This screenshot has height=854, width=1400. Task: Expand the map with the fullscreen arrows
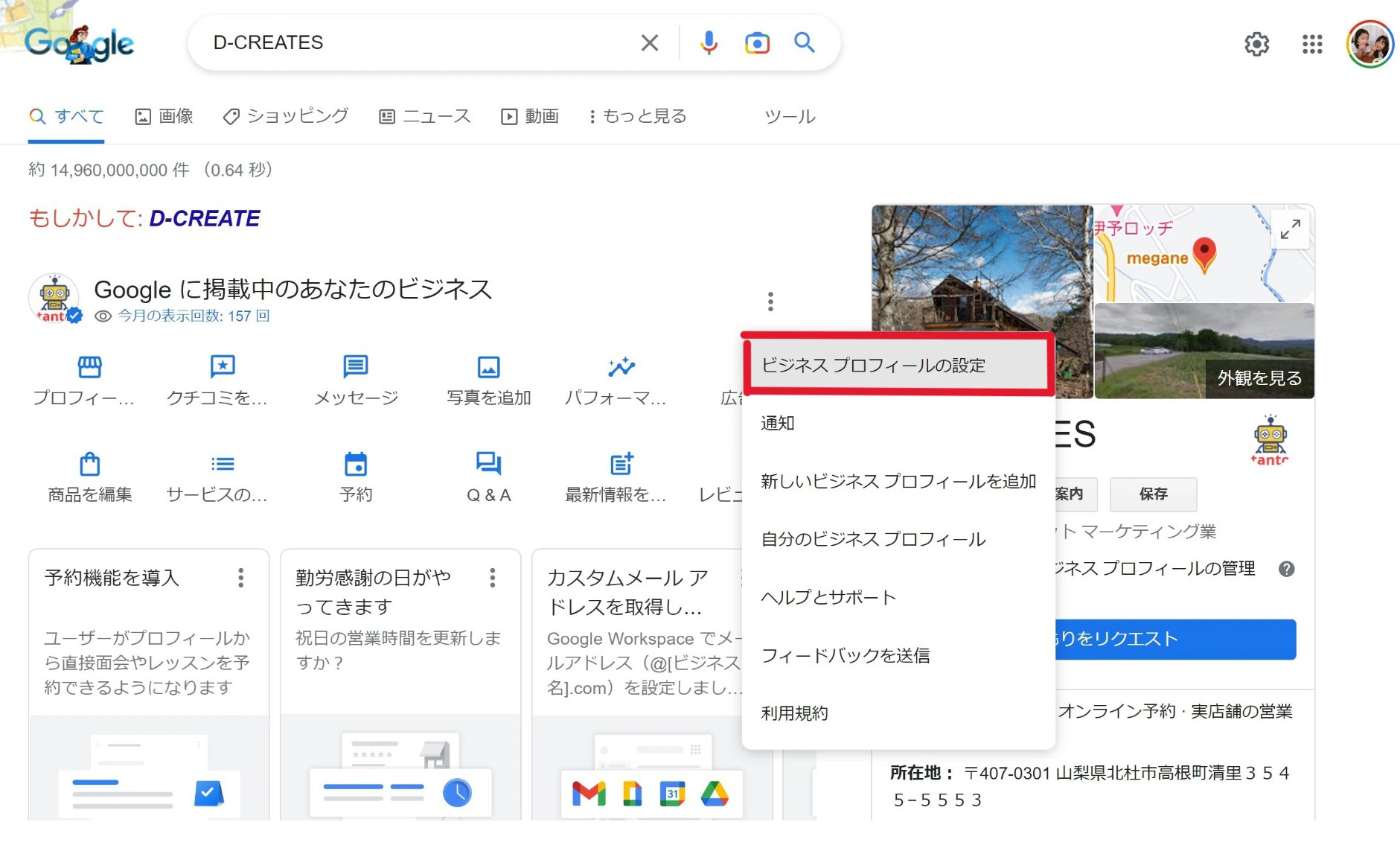coord(1290,229)
